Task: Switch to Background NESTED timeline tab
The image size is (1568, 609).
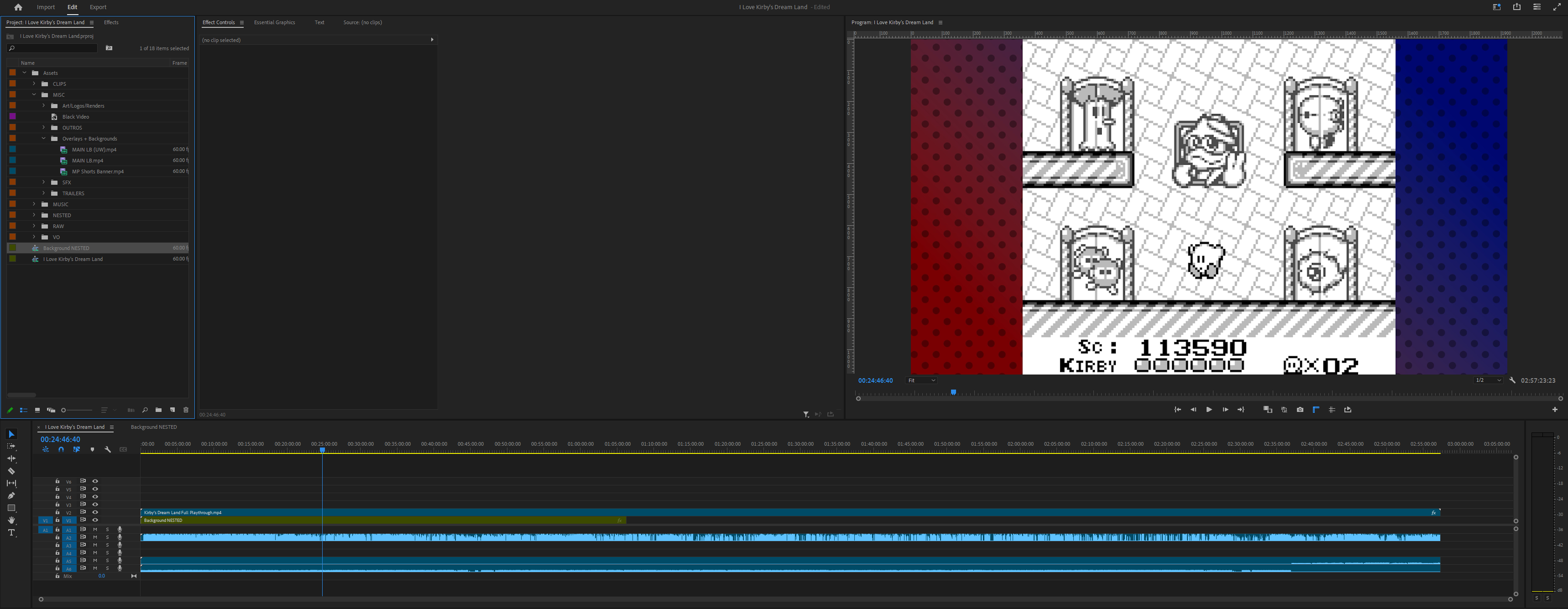Action: click(x=154, y=427)
